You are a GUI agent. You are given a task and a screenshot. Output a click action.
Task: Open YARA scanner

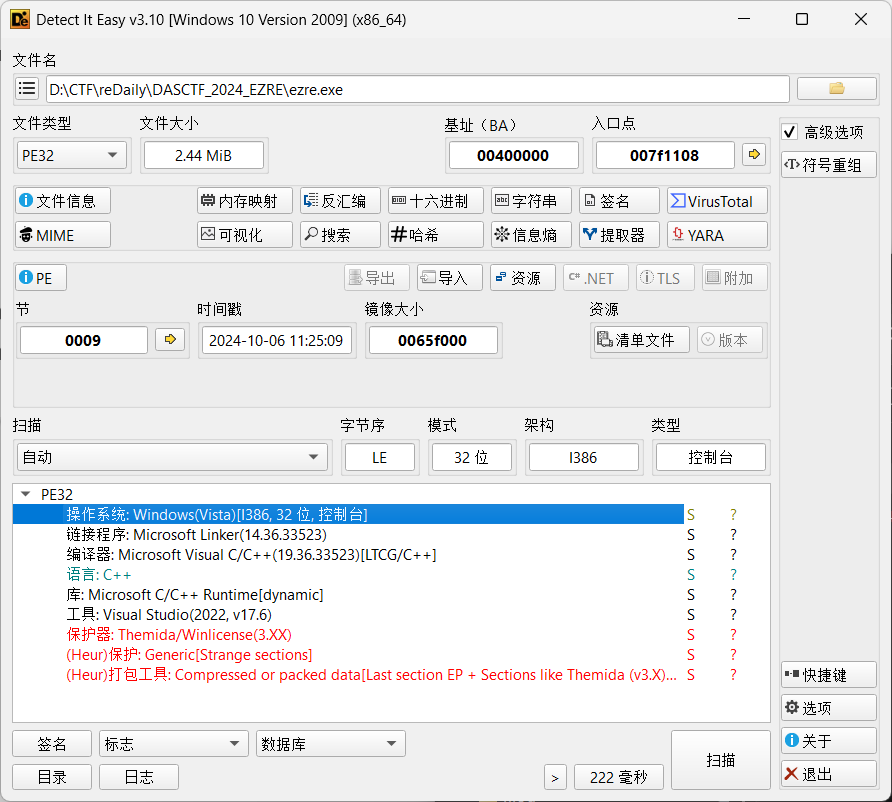(717, 235)
